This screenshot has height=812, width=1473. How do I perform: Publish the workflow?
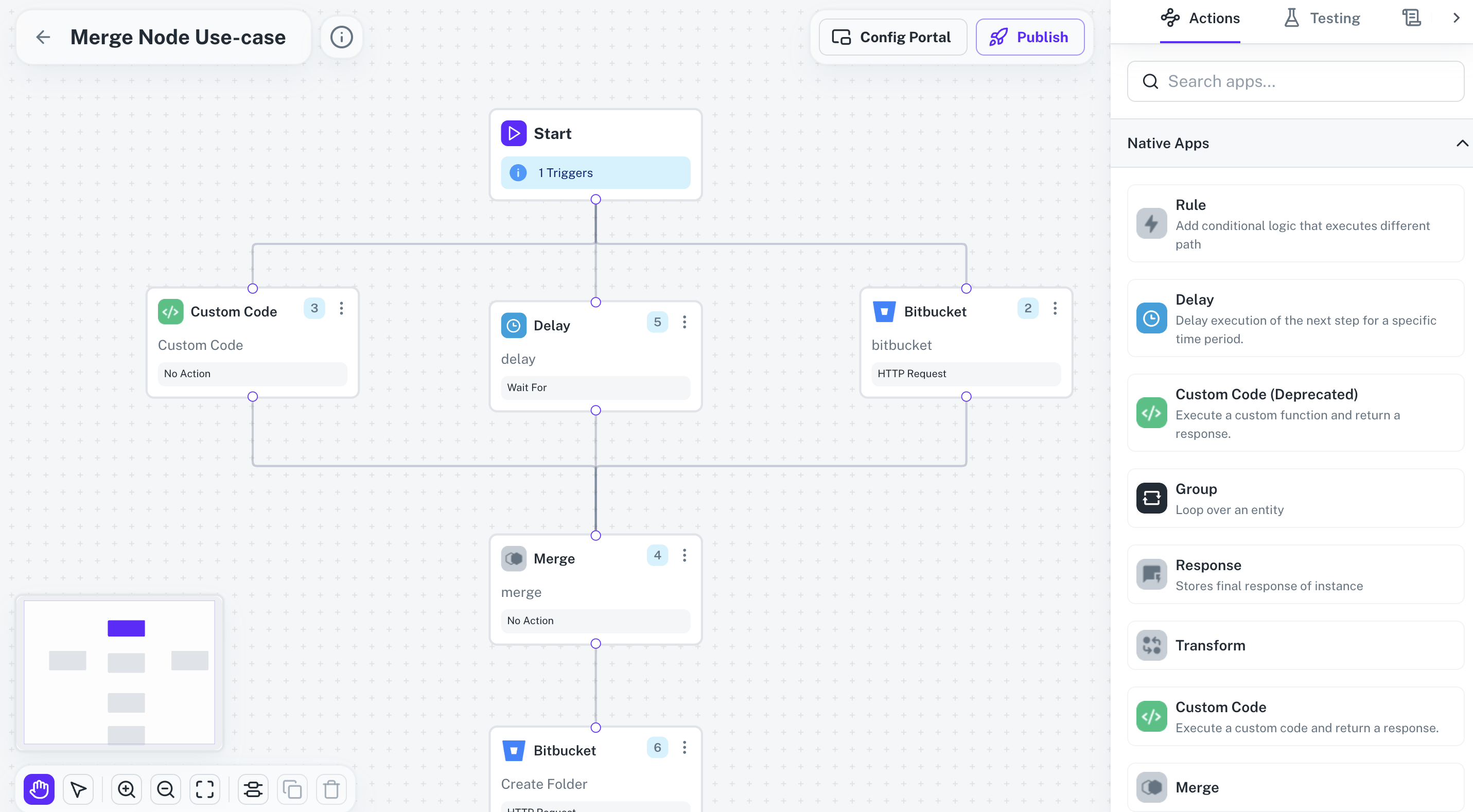click(1030, 37)
